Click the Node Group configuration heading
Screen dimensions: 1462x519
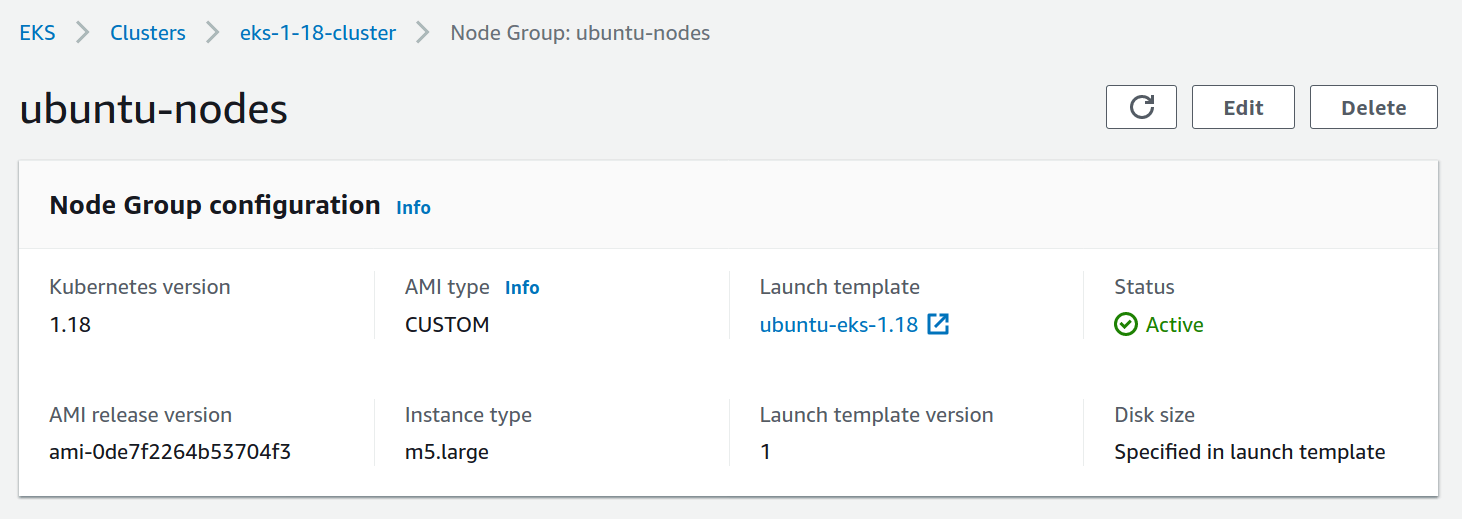point(215,205)
